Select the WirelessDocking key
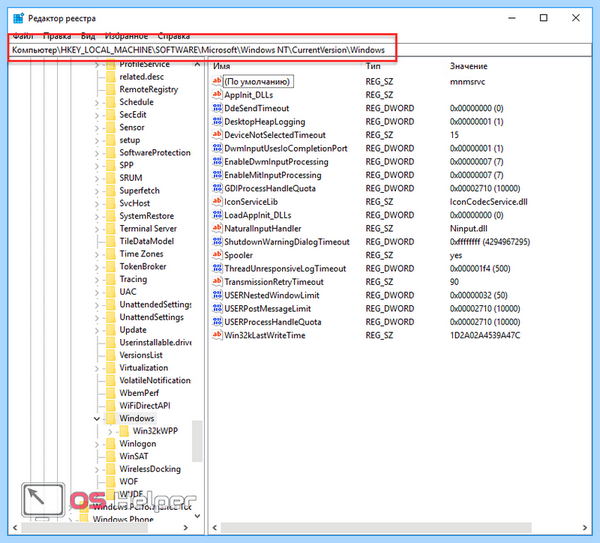 pos(150,469)
